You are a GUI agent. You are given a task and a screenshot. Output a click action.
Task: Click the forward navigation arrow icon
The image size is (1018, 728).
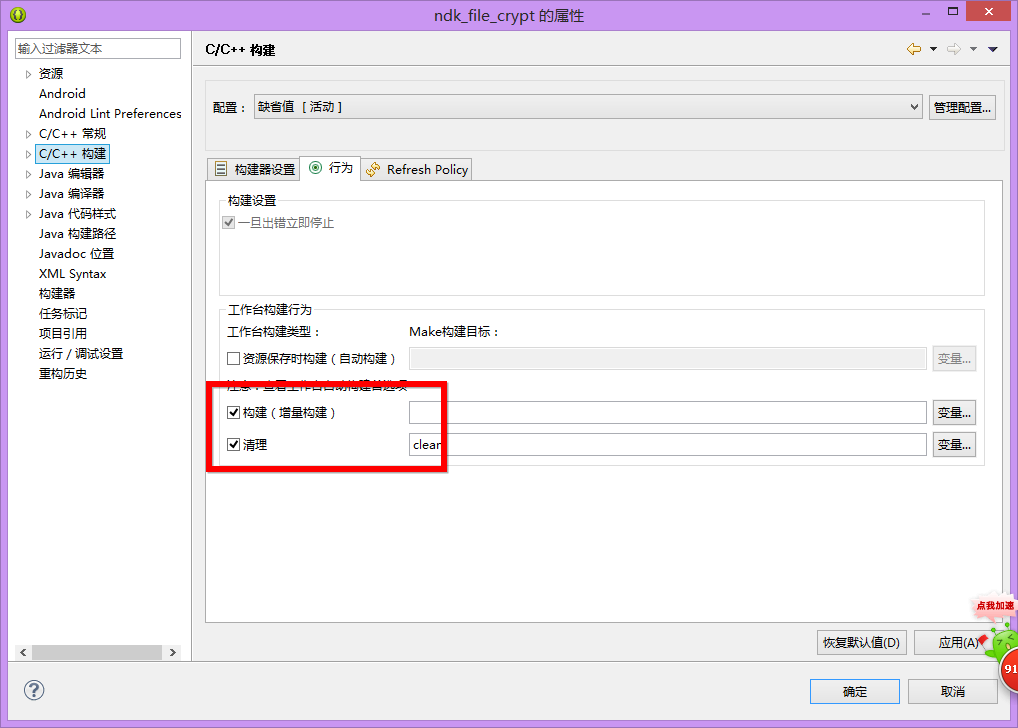click(x=954, y=49)
